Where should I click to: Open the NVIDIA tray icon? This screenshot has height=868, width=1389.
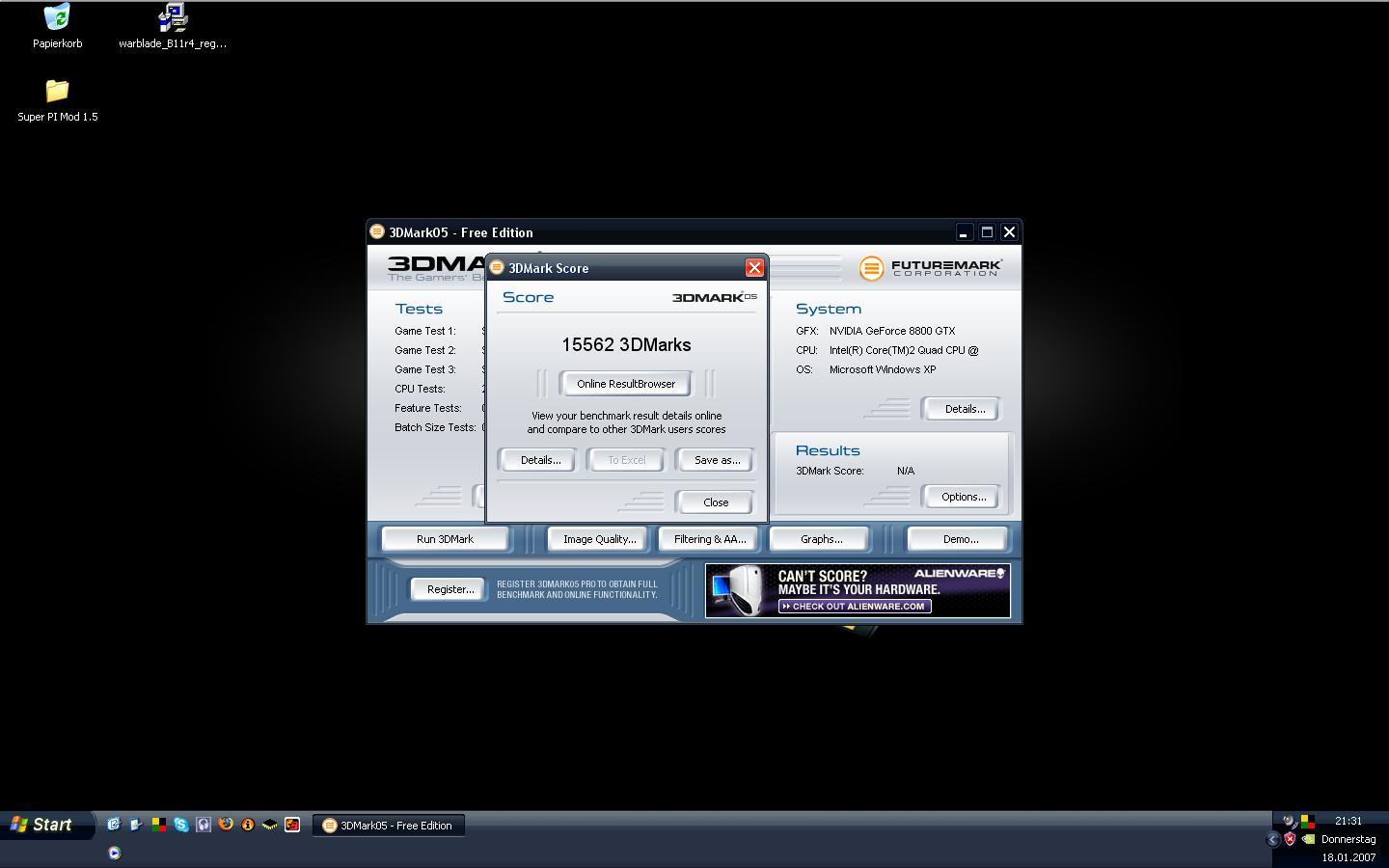1308,839
